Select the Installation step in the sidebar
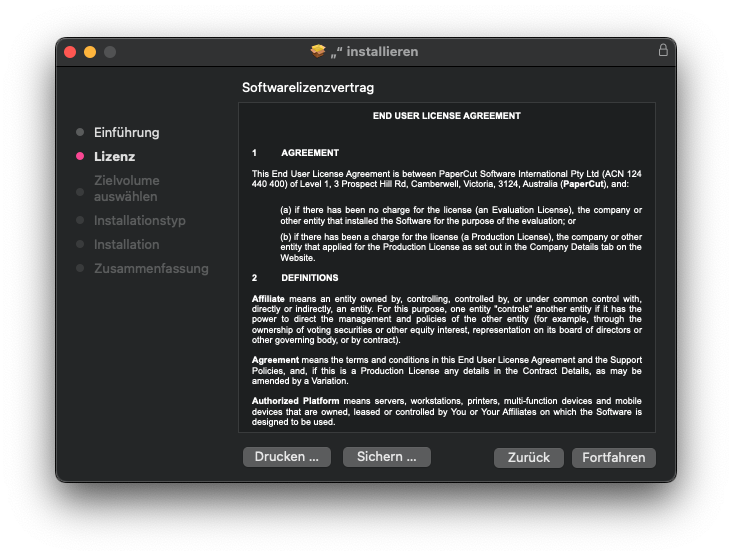Image resolution: width=732 pixels, height=556 pixels. (x=126, y=244)
